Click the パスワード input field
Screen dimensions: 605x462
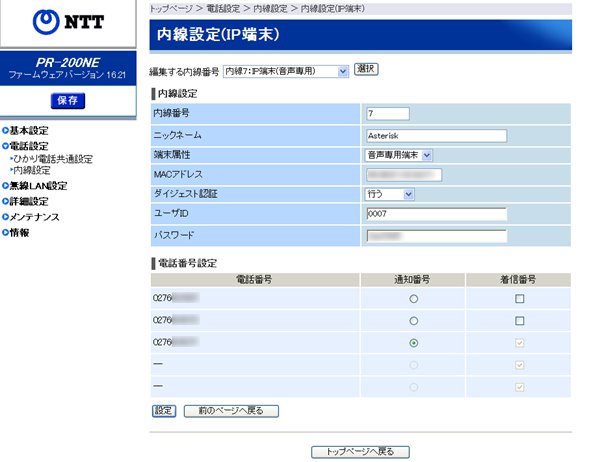tap(436, 236)
